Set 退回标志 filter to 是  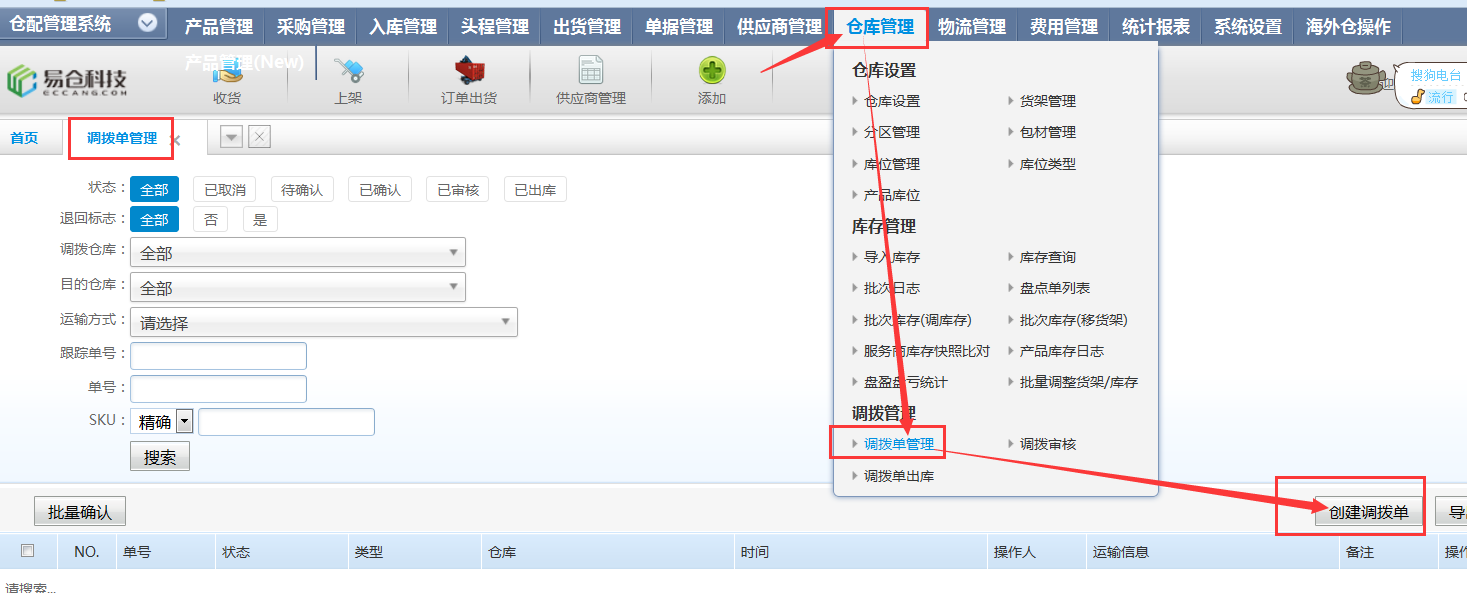[260, 220]
